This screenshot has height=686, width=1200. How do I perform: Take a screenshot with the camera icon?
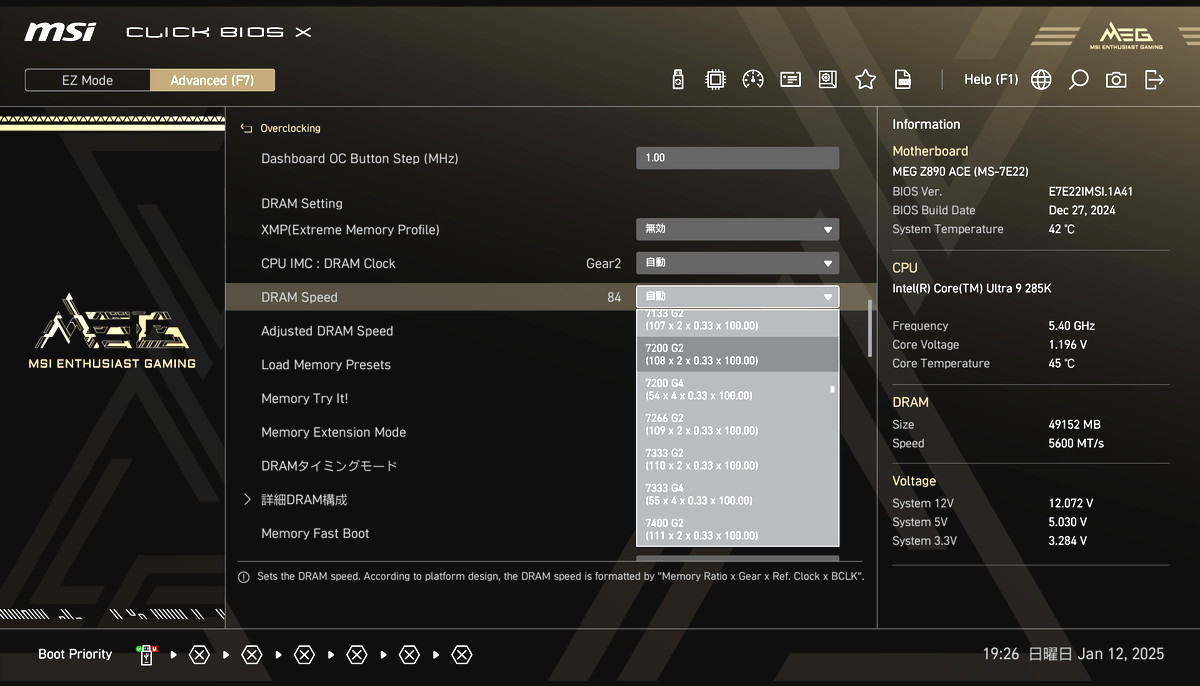coord(1116,80)
